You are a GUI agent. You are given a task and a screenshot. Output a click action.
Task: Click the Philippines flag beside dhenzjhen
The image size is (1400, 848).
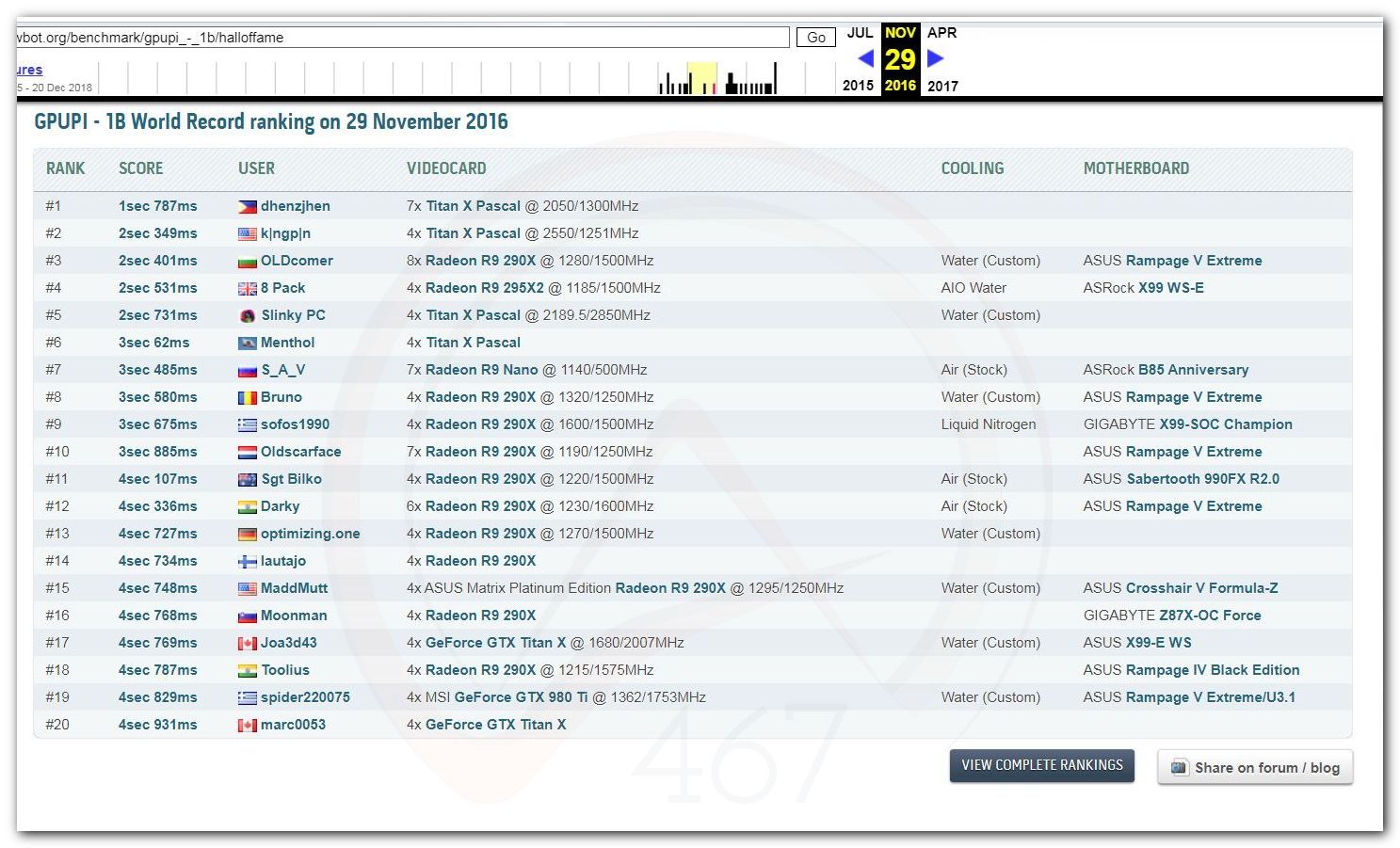click(247, 206)
